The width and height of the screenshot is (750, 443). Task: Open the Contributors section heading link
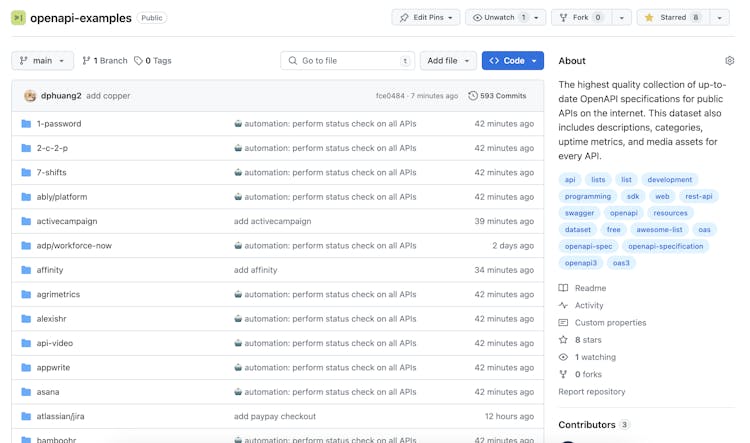pyautogui.click(x=587, y=424)
